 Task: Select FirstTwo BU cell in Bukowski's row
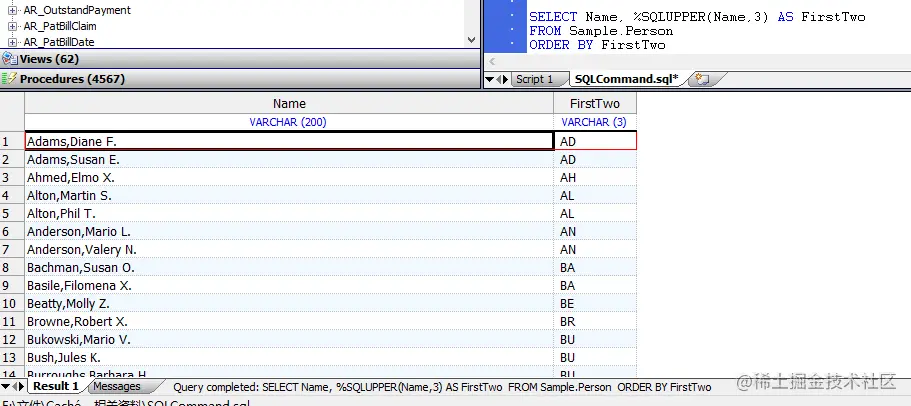pos(596,340)
